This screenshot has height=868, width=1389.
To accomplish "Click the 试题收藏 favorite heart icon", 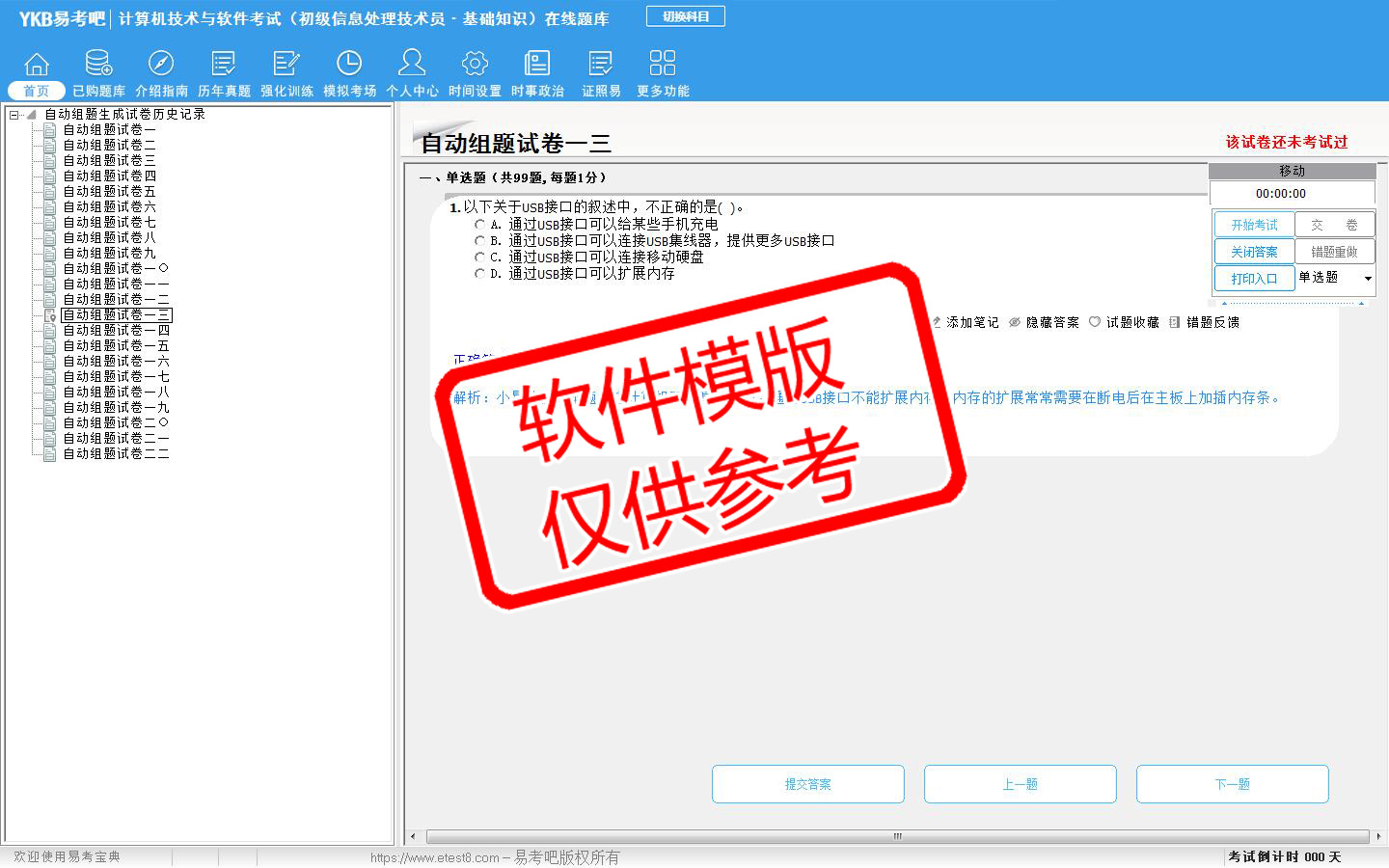I will pyautogui.click(x=1095, y=322).
